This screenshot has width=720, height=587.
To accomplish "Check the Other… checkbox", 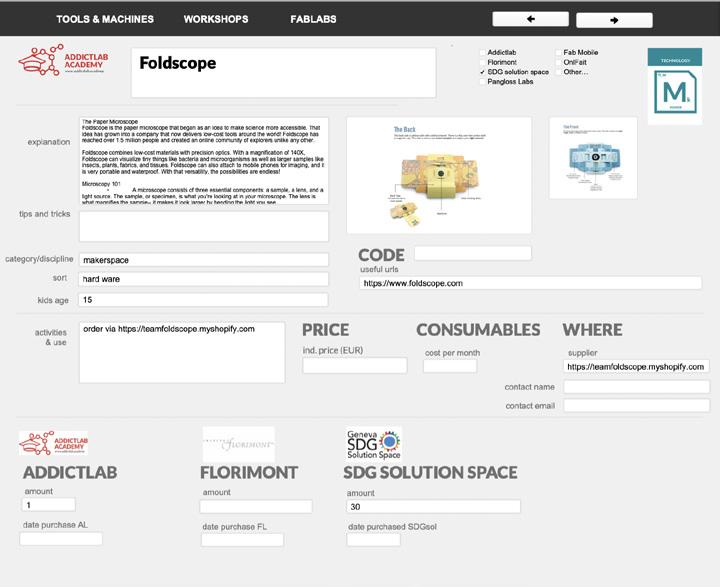I will click(x=558, y=72).
